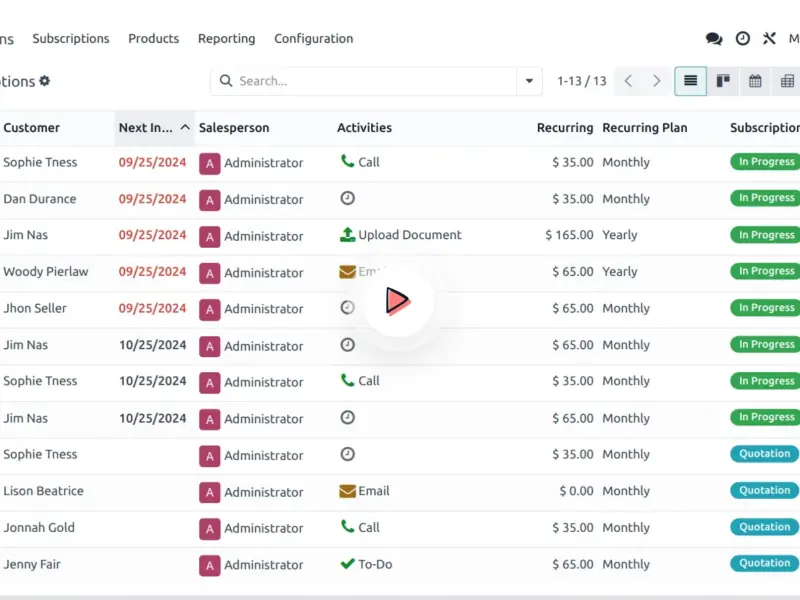Image resolution: width=800 pixels, height=600 pixels.
Task: Switch to list view
Action: pos(690,81)
